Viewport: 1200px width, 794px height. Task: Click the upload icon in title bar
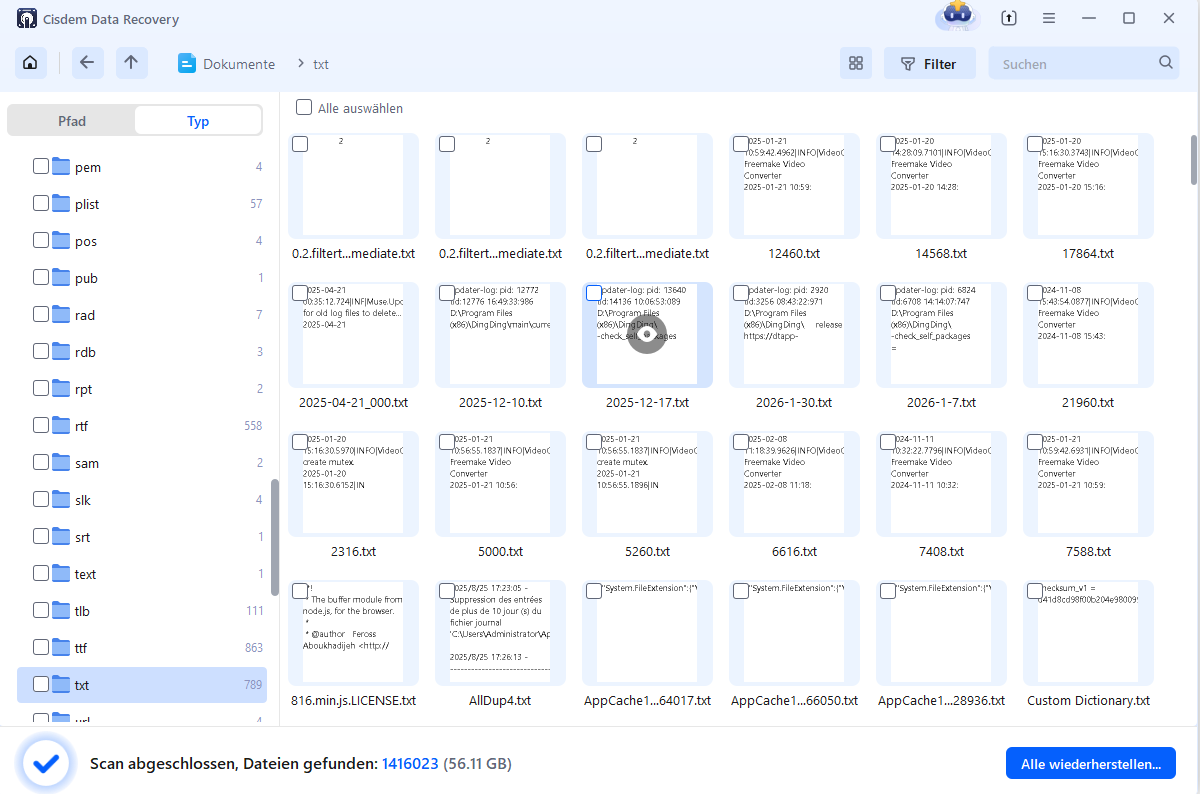(1009, 18)
